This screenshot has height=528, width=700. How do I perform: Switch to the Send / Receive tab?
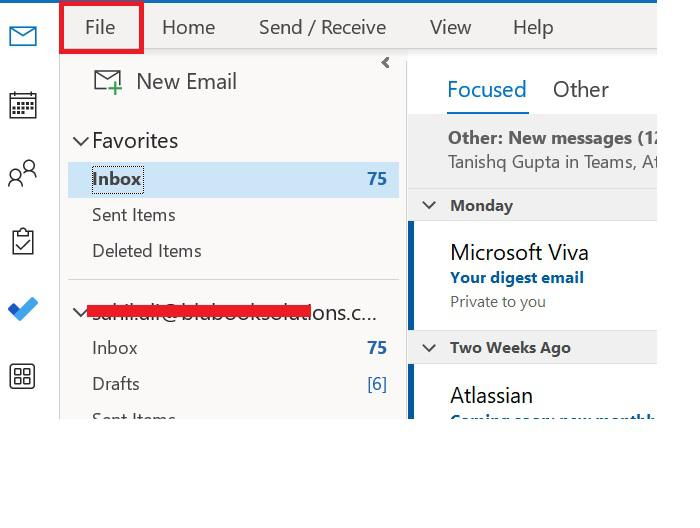322,27
